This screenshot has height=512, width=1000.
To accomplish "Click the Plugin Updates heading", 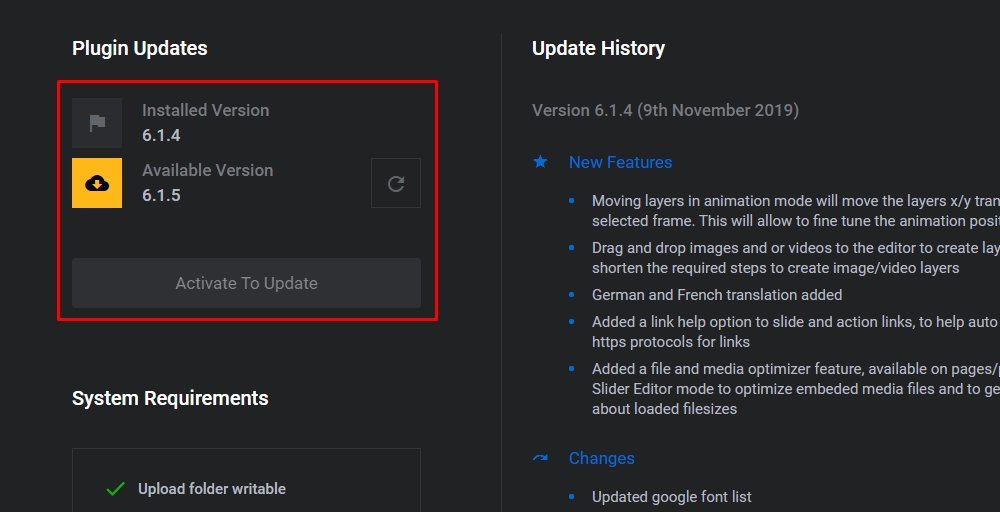I will [x=140, y=48].
